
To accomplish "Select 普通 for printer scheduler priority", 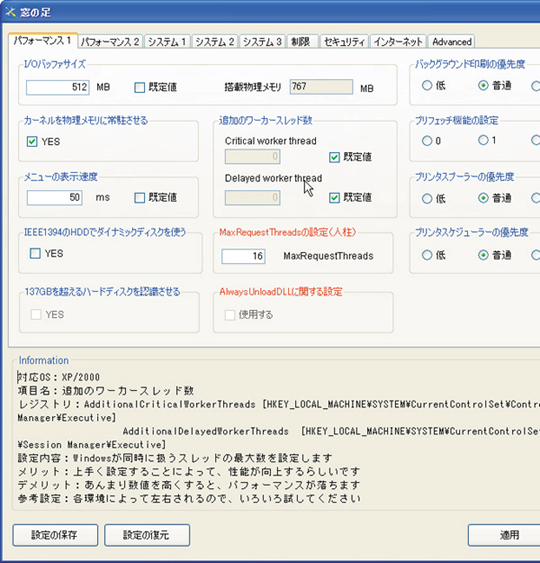I will [483, 255].
